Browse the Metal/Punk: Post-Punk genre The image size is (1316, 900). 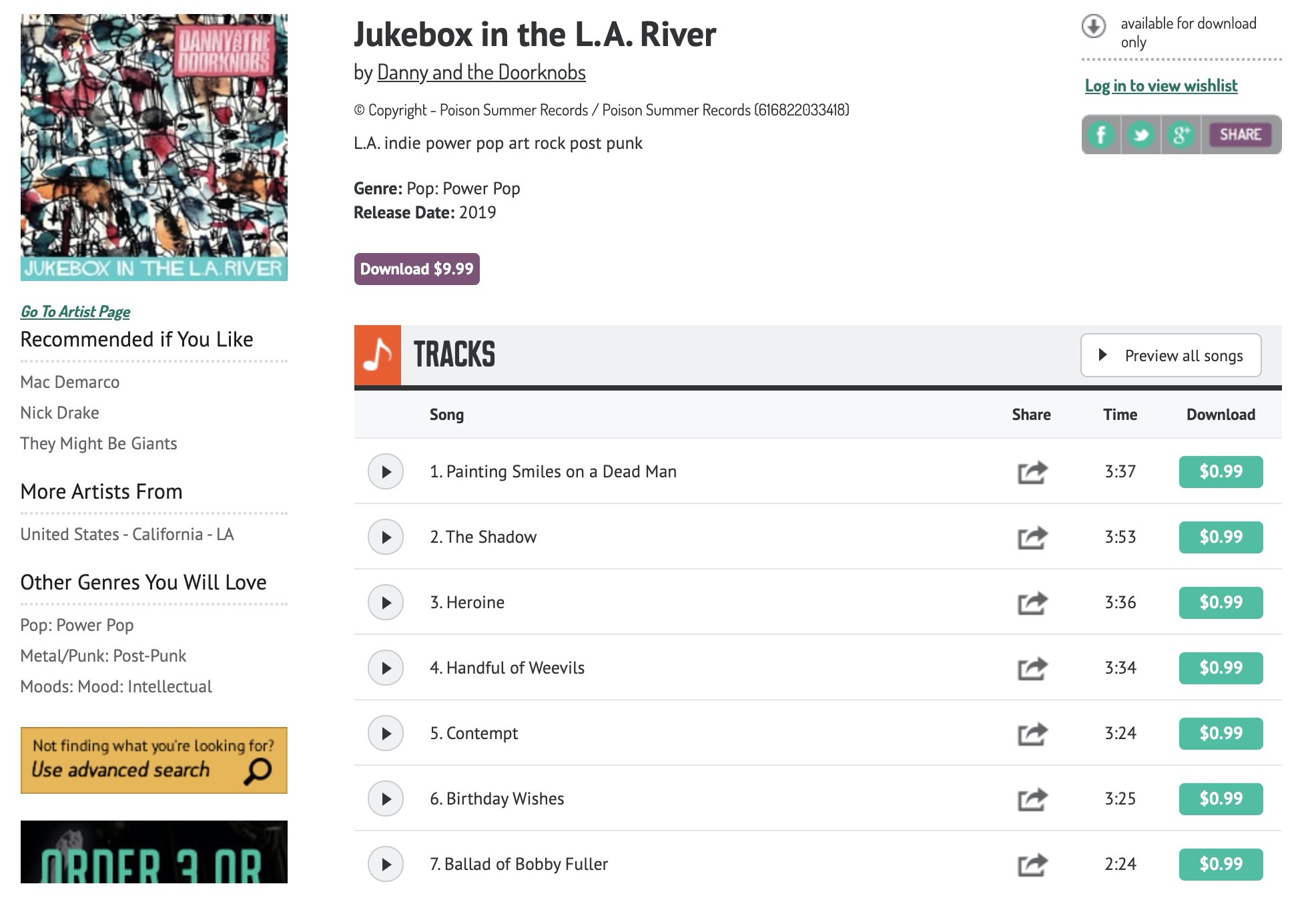[x=103, y=656]
